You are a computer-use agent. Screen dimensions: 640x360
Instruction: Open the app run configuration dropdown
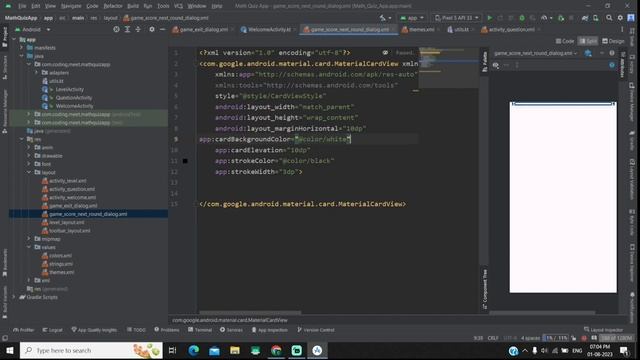point(412,18)
